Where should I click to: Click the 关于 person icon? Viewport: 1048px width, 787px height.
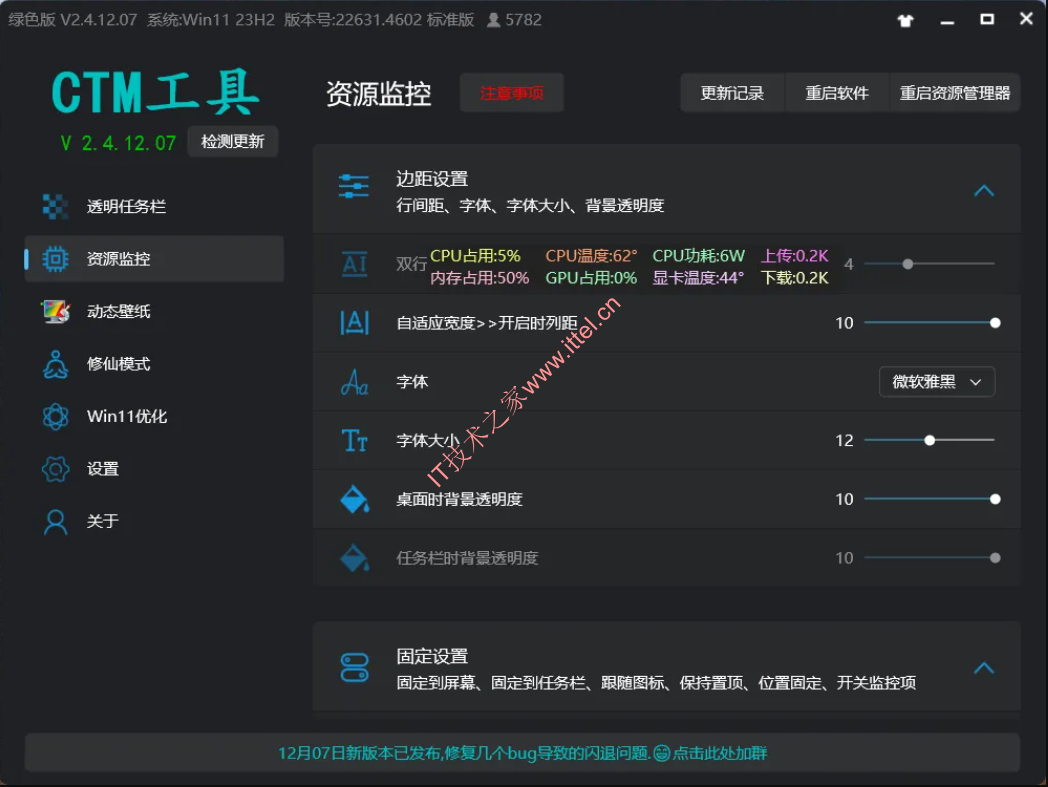click(55, 522)
